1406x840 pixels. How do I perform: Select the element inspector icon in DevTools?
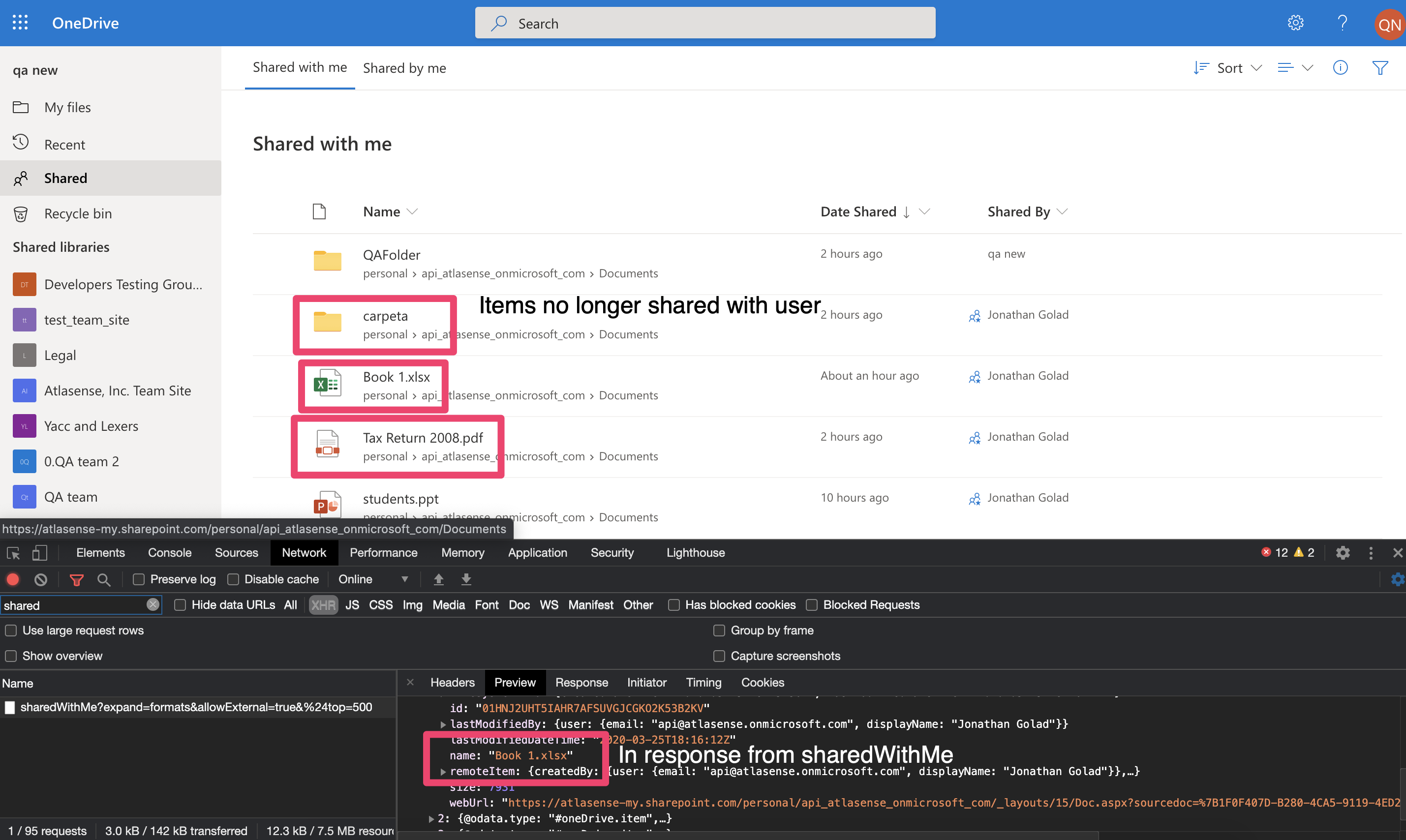coord(12,552)
